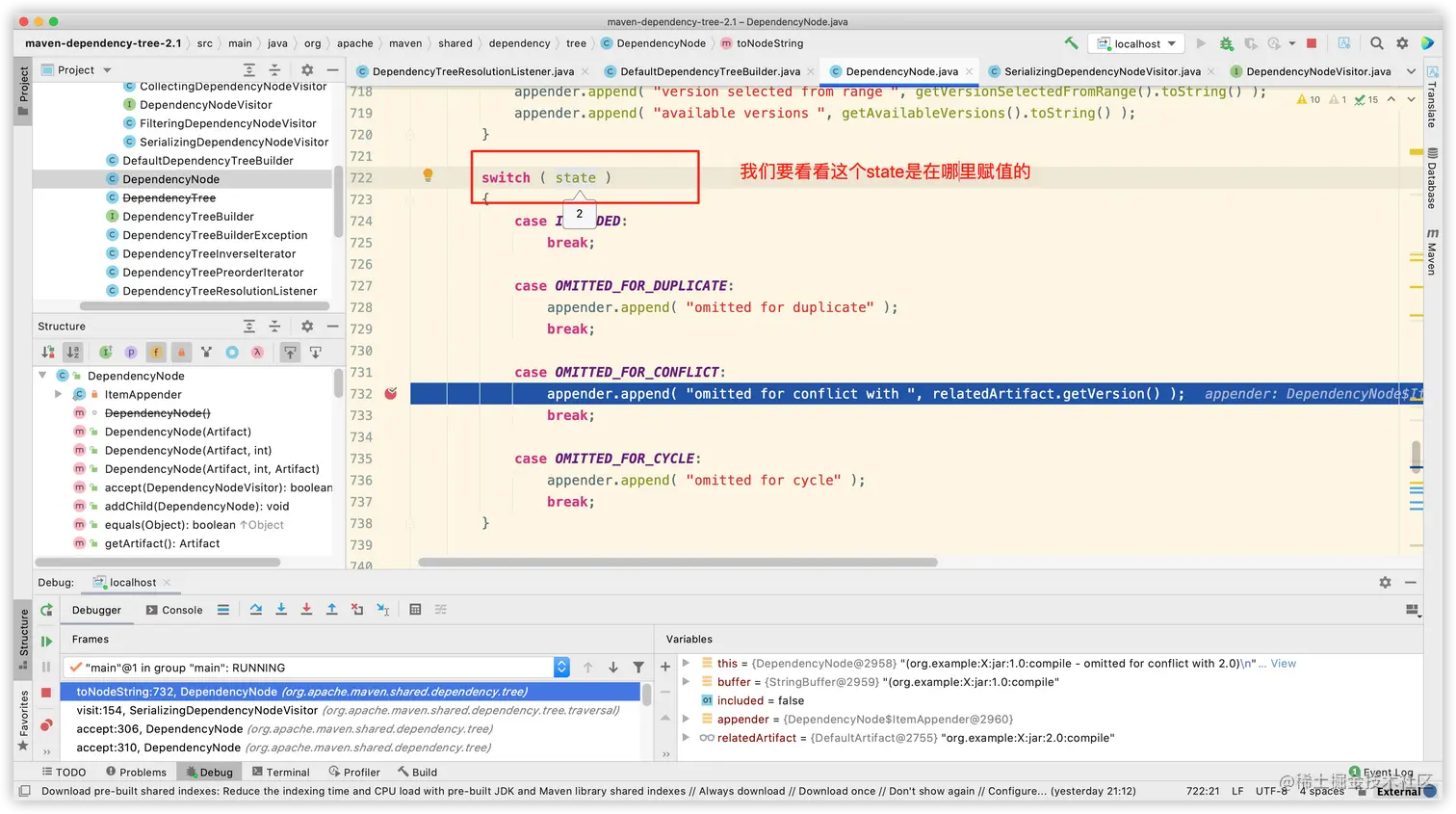
Task: Click the Force Step Into red arrow icon
Action: (x=306, y=610)
